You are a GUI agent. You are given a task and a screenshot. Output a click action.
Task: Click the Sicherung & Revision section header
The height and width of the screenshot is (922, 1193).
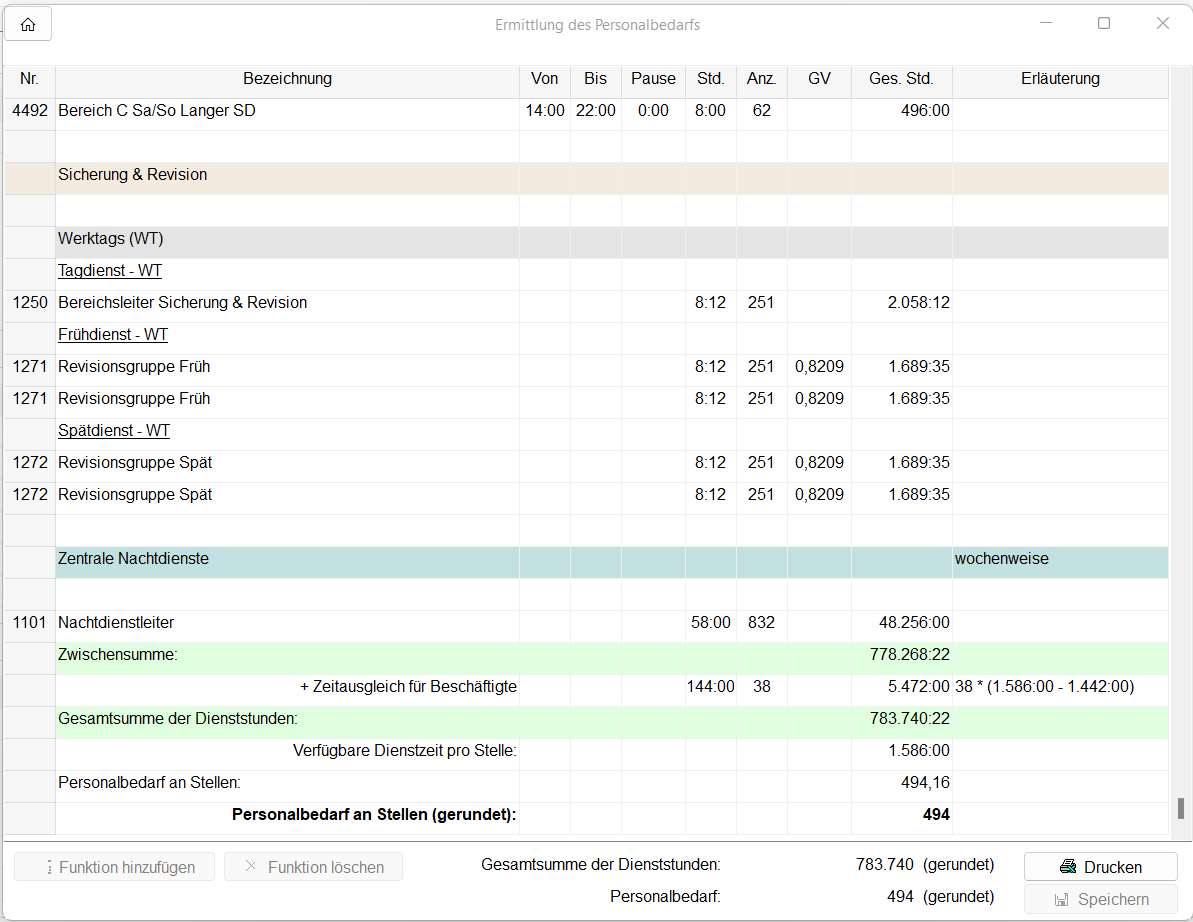pos(133,175)
